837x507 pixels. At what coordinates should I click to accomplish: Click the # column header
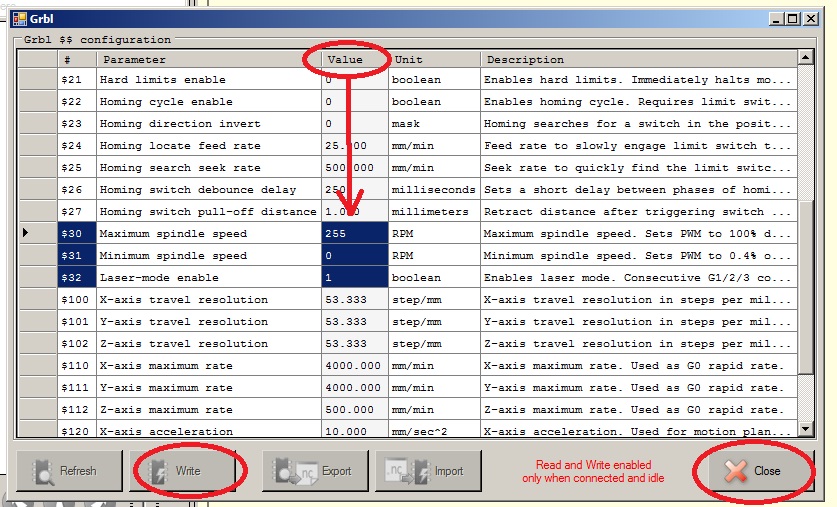pos(77,59)
